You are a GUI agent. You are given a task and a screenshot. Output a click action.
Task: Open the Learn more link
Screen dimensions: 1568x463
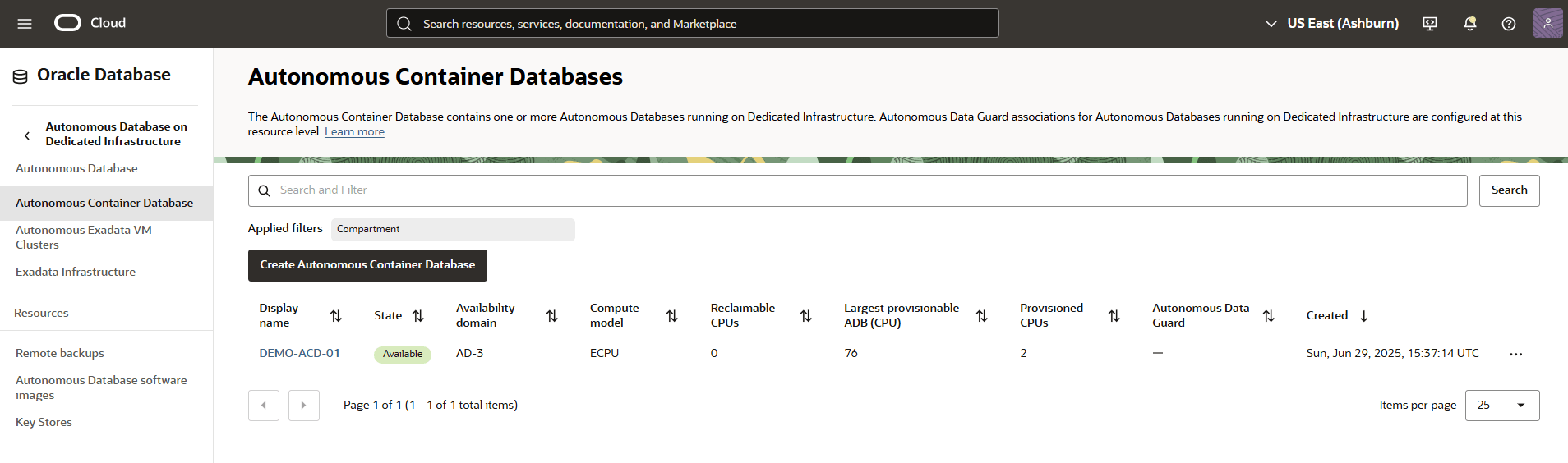pos(354,131)
